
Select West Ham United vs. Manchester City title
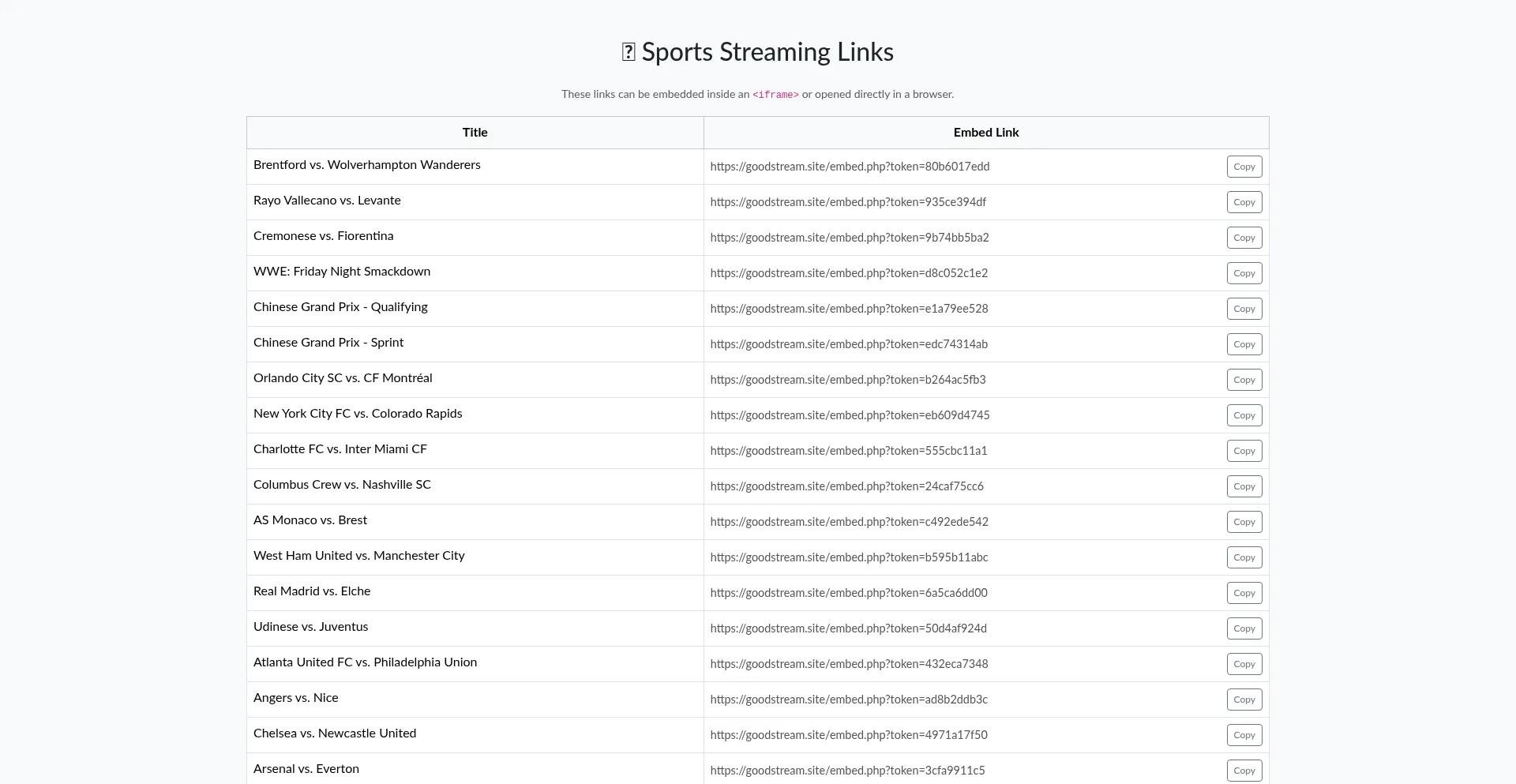pos(359,556)
